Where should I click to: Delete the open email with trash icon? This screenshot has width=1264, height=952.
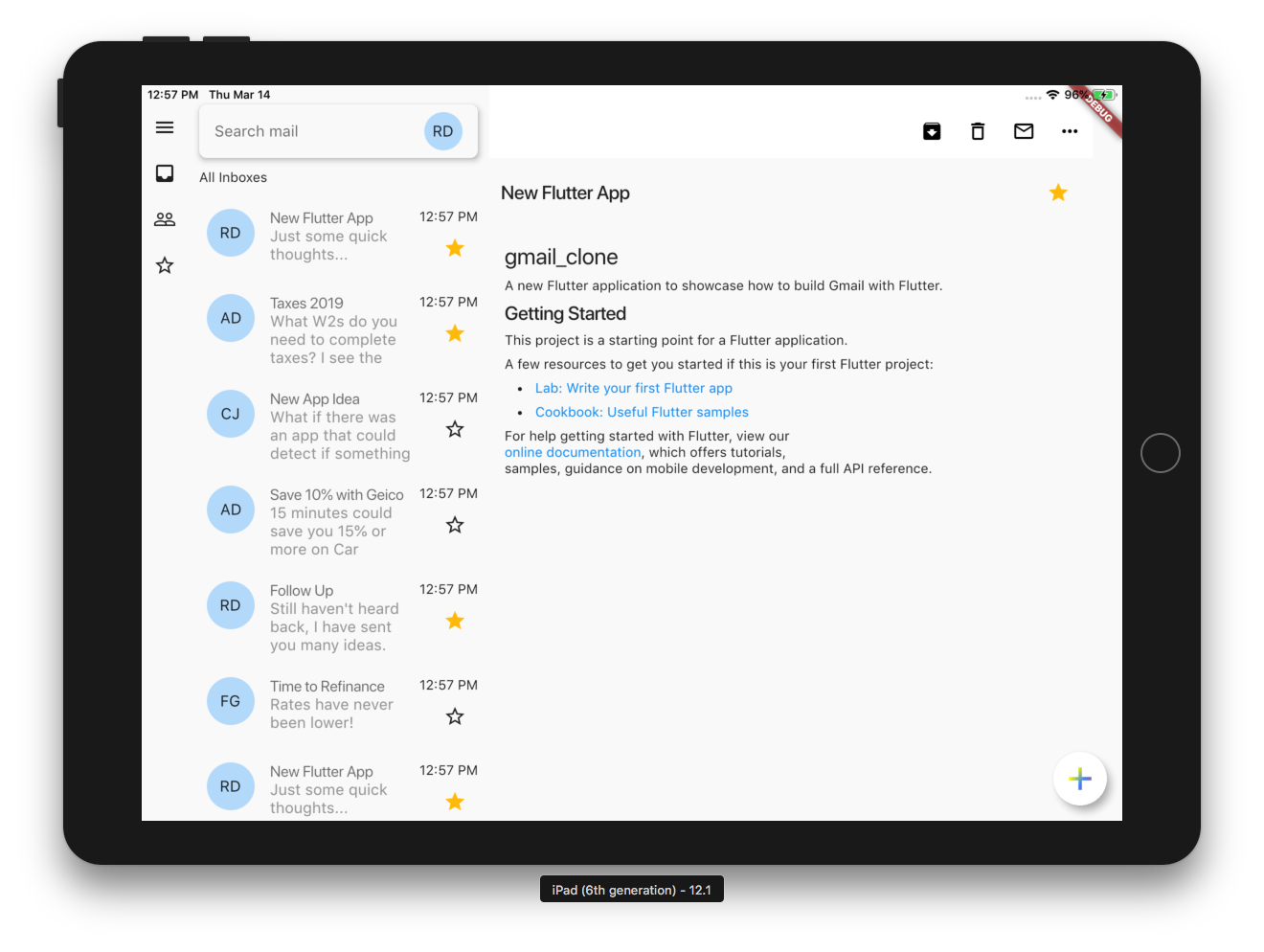pos(978,131)
